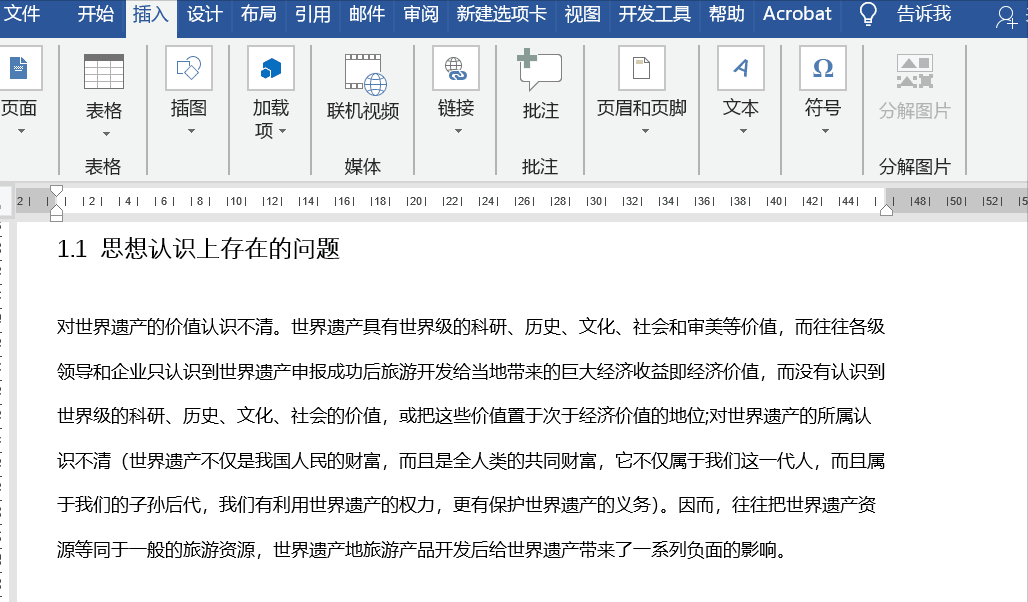Click the 联机视频 online video icon

click(x=365, y=73)
